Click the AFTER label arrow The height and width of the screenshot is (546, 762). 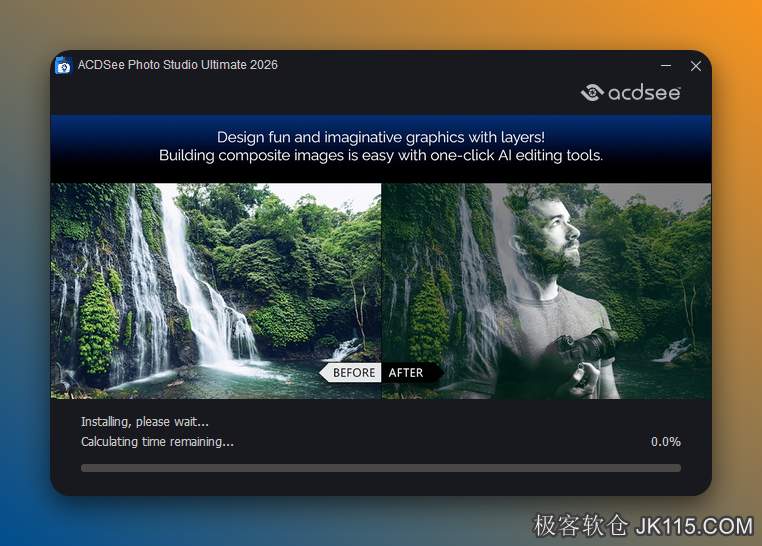412,373
